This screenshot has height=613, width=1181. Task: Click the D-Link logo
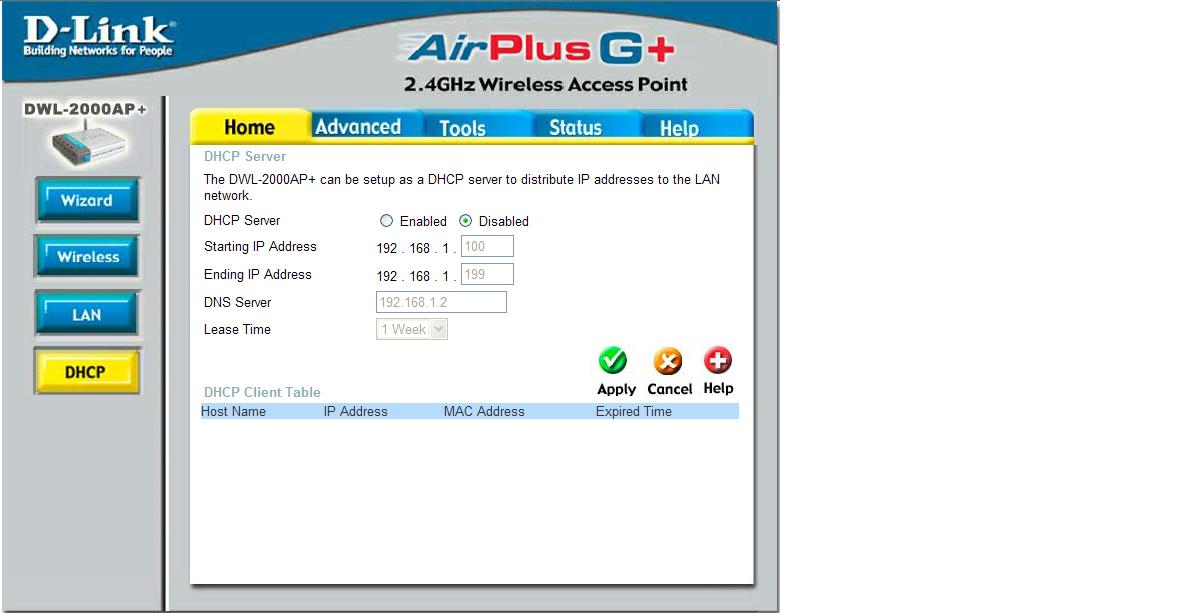[x=98, y=36]
